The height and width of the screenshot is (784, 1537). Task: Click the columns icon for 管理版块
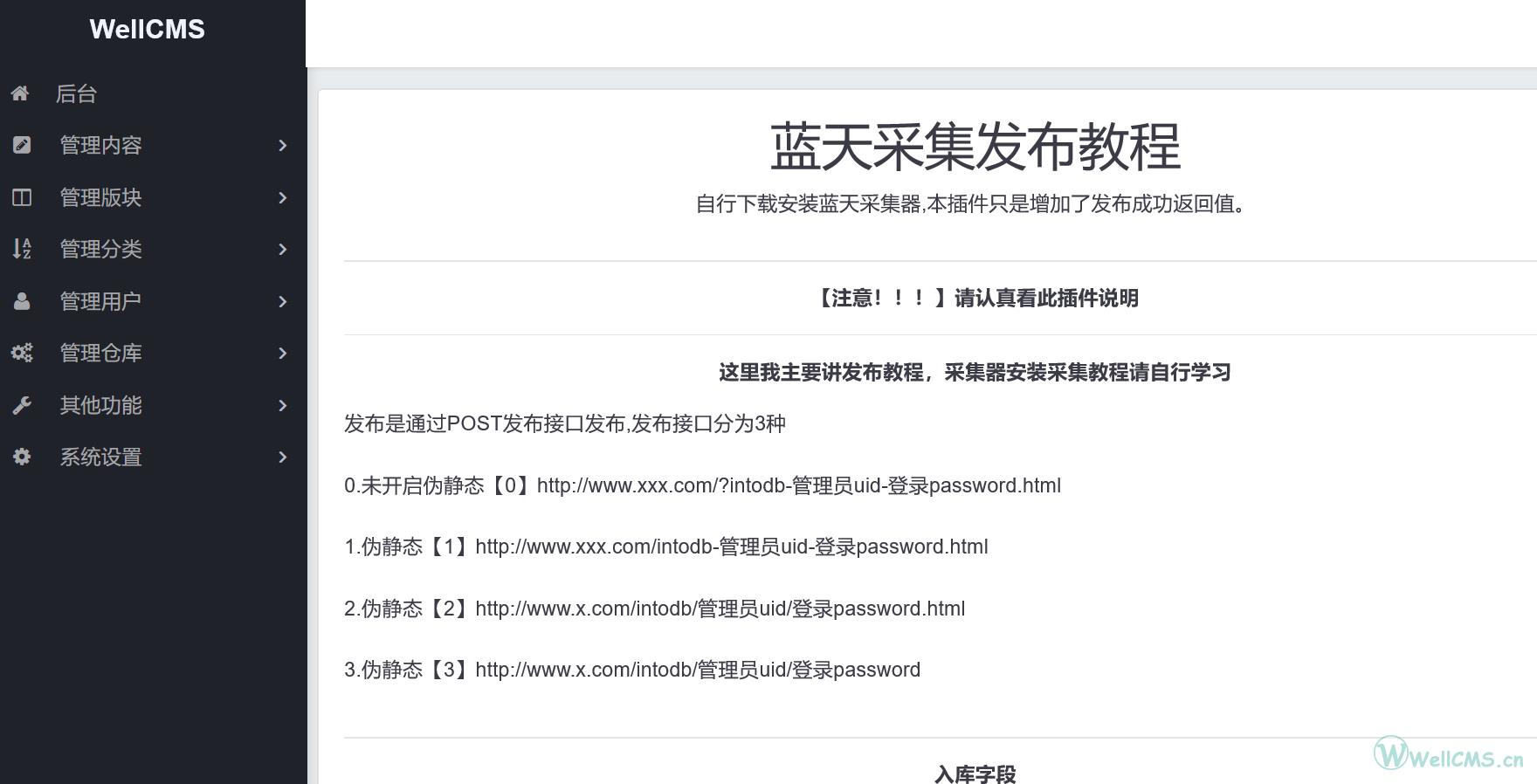pos(22,197)
